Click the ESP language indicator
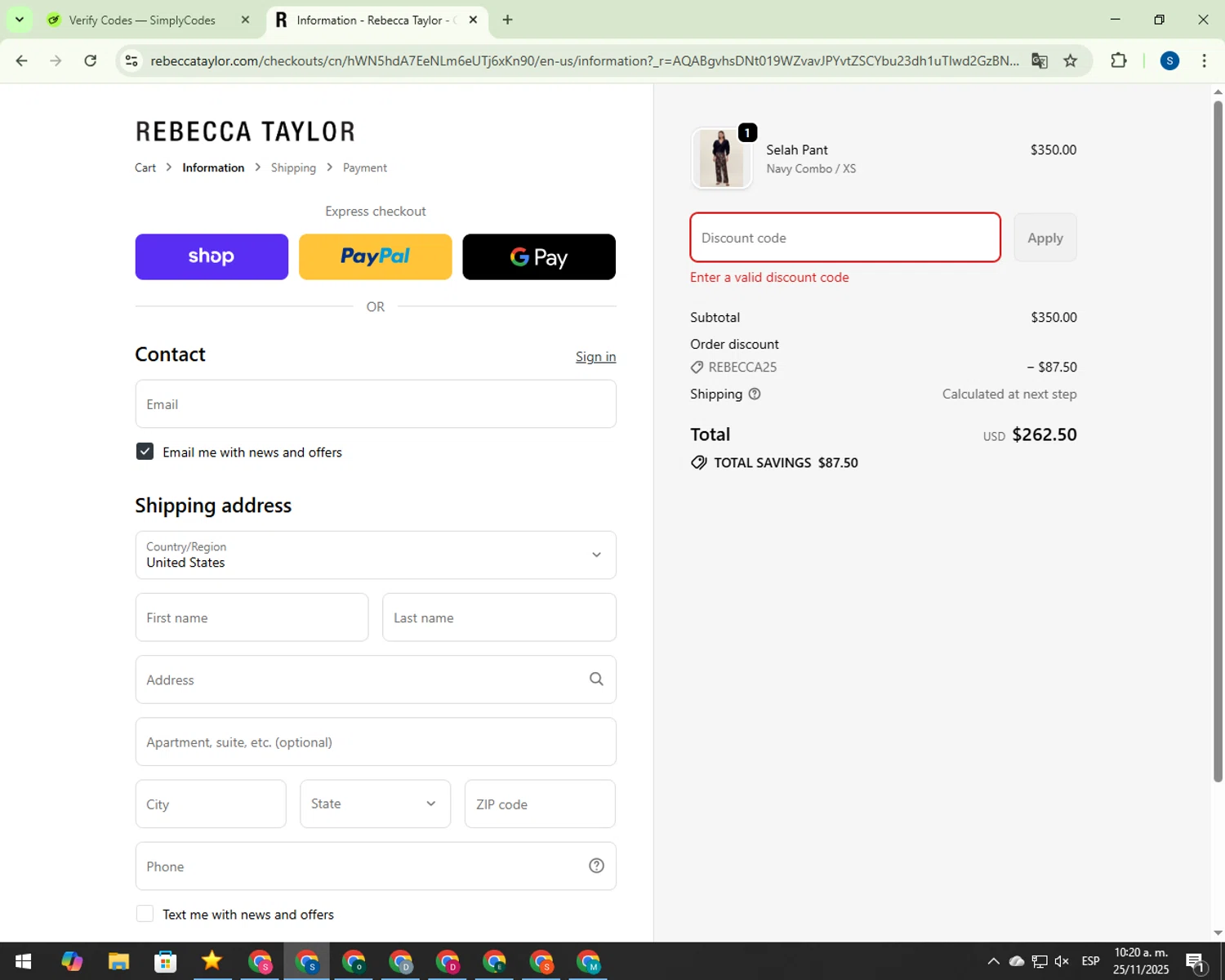 click(x=1090, y=961)
